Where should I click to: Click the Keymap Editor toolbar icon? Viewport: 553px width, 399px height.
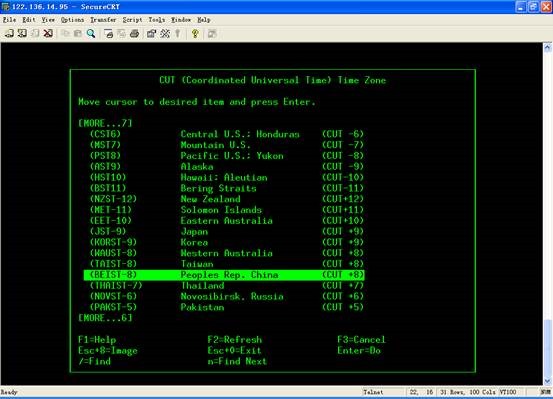pos(165,34)
